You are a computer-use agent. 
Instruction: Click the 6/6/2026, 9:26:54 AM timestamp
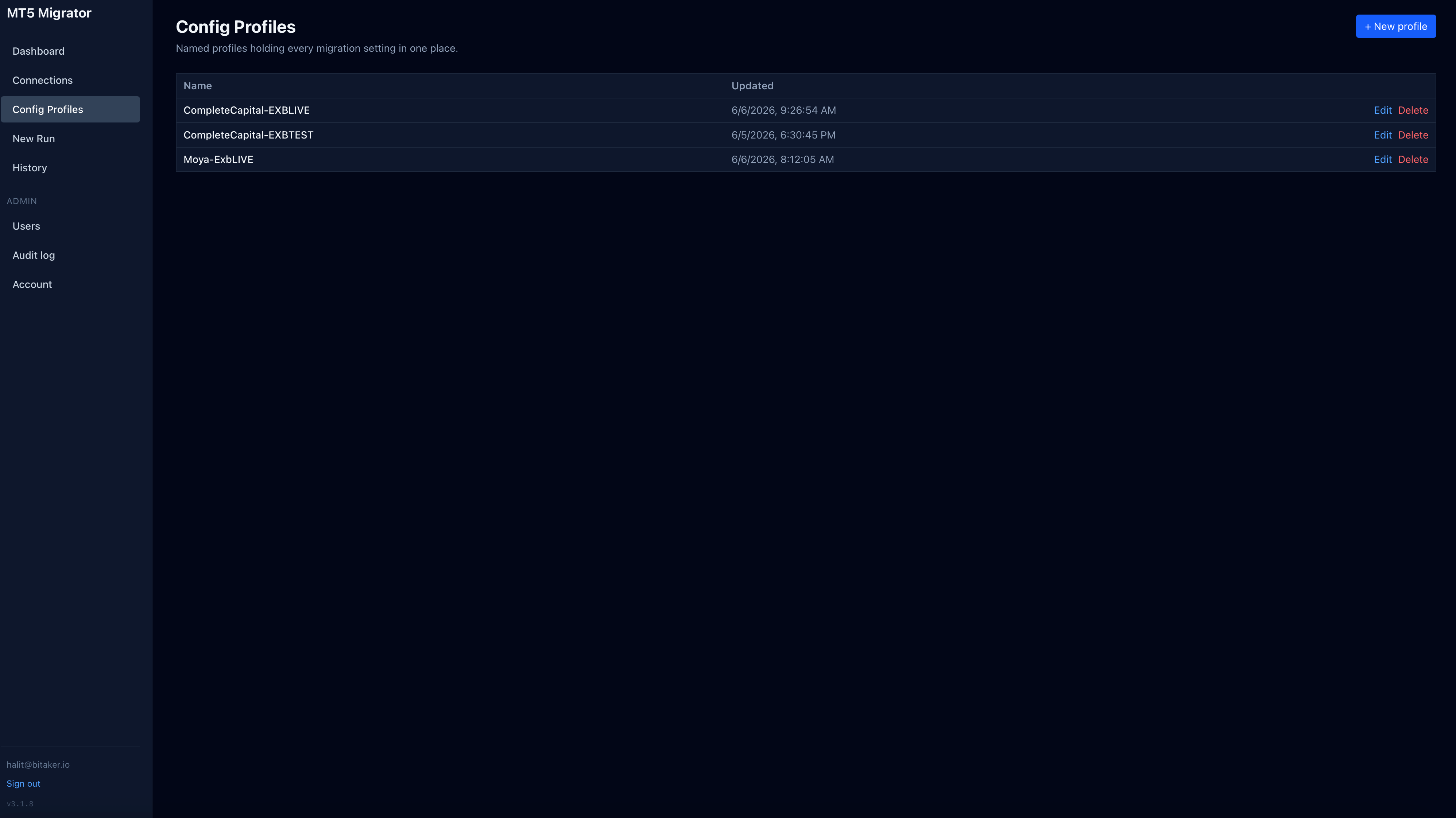pyautogui.click(x=783, y=110)
